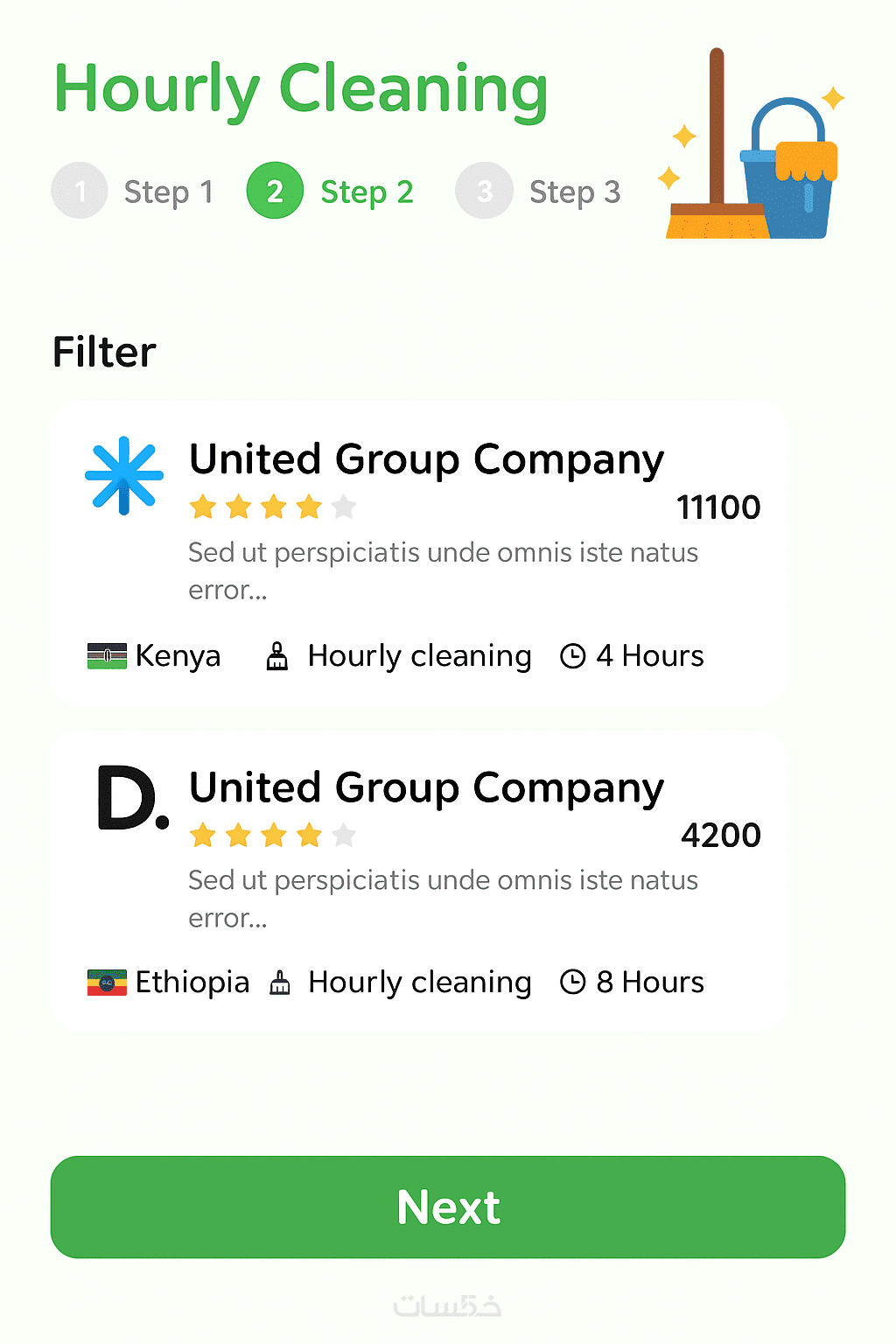Click the star rating on the Kenya card

[x=273, y=507]
